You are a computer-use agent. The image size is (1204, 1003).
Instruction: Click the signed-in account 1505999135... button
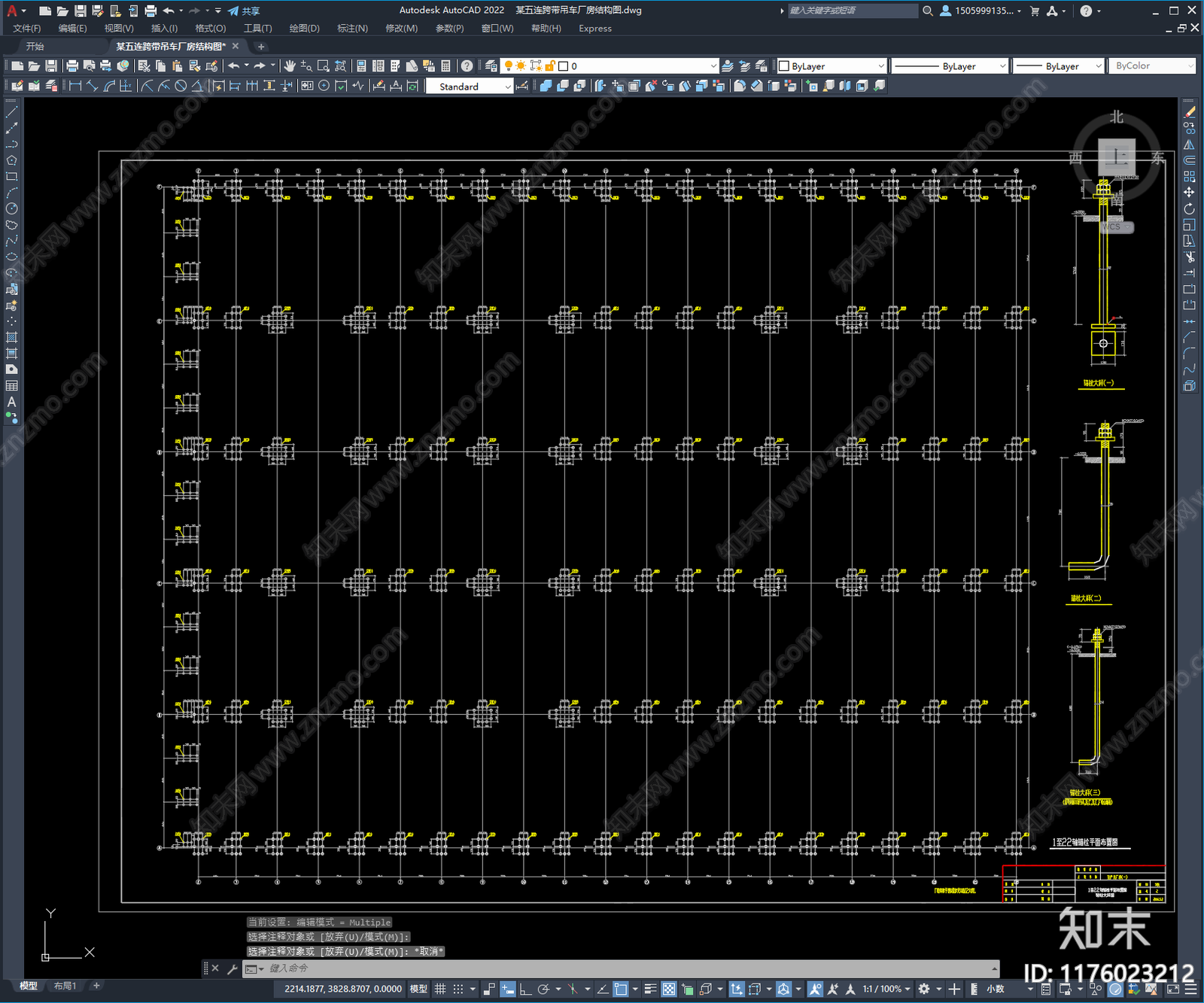point(981,11)
